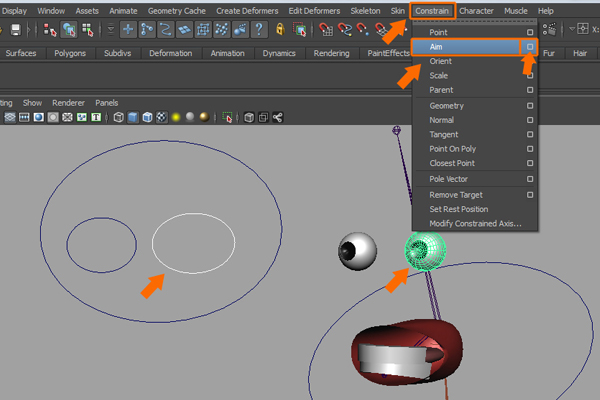Select by object type mode icon
The image size is (600, 400).
69,30
